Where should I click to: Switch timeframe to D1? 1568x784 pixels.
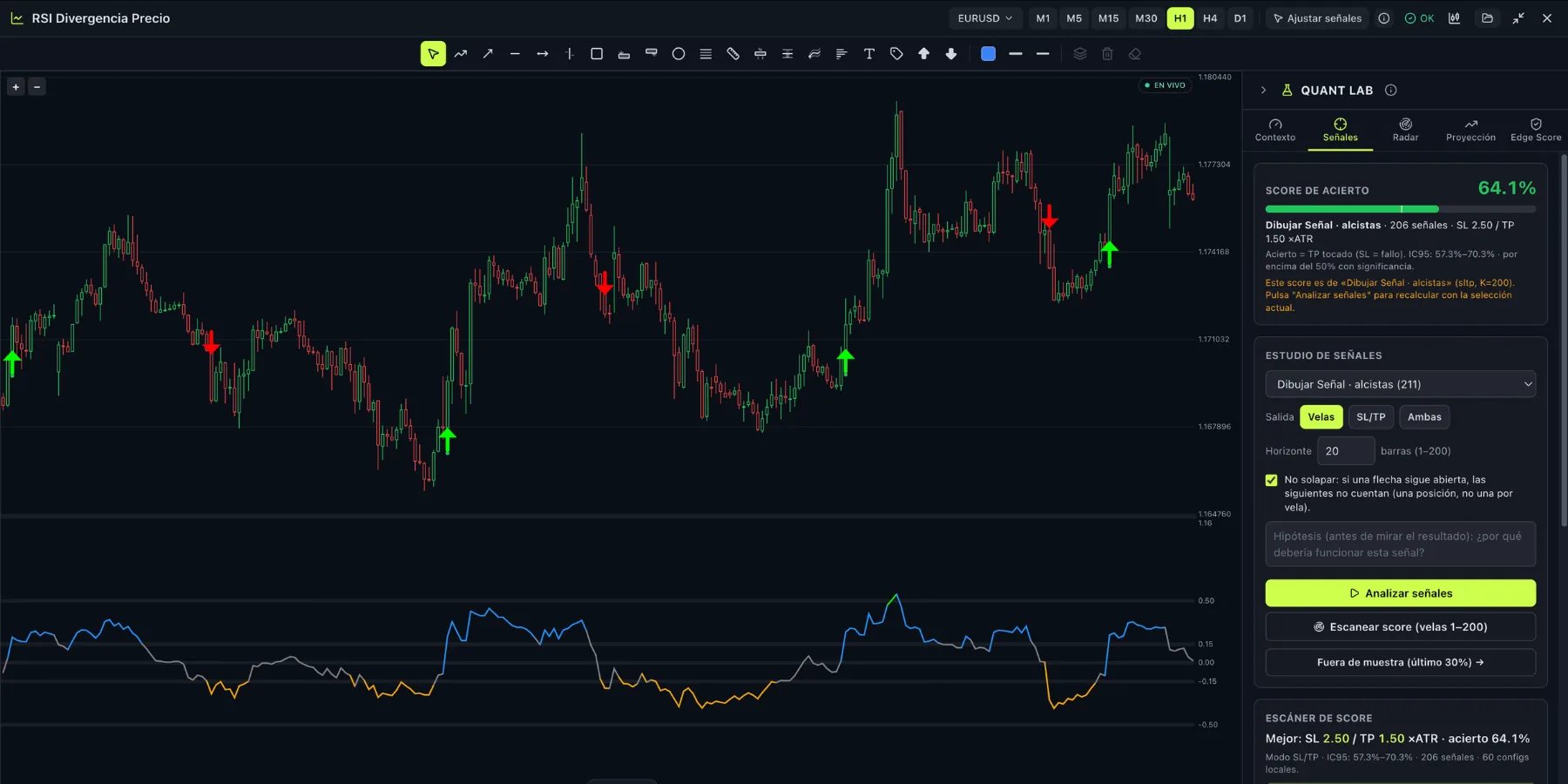click(1240, 18)
